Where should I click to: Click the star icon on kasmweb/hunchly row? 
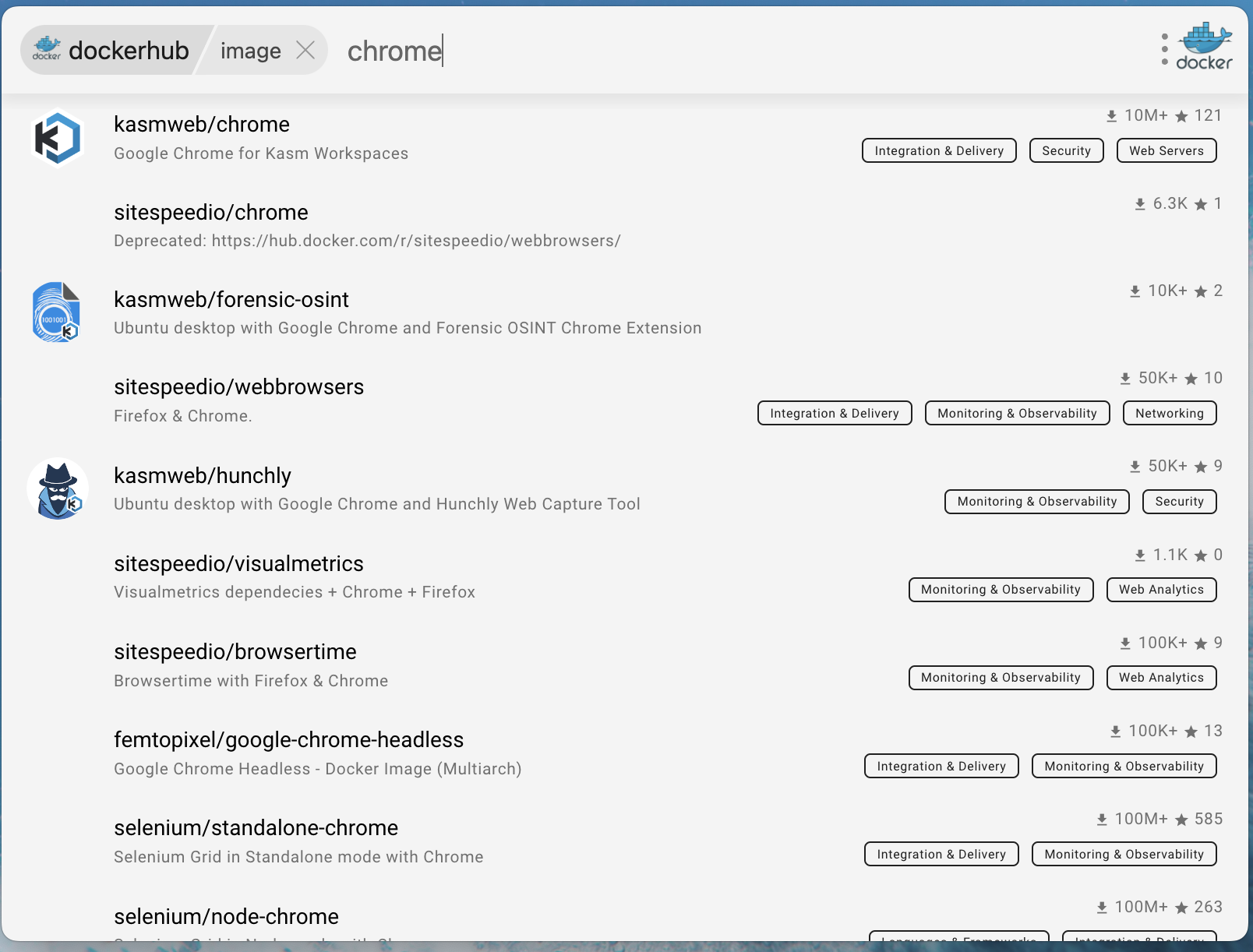[x=1201, y=467]
